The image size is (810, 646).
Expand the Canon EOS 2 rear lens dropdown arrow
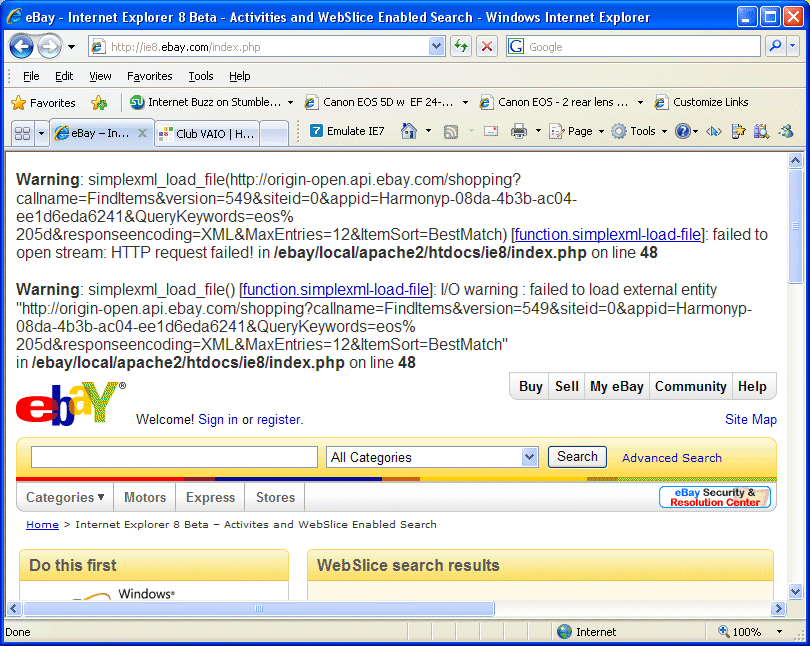[x=641, y=102]
